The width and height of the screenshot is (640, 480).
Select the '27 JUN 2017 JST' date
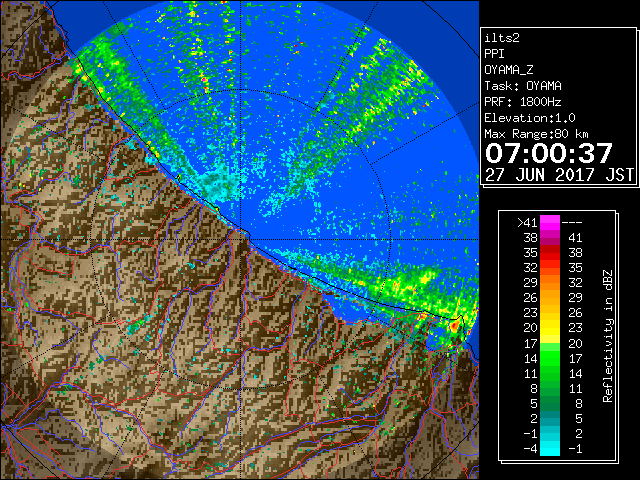[x=559, y=175]
